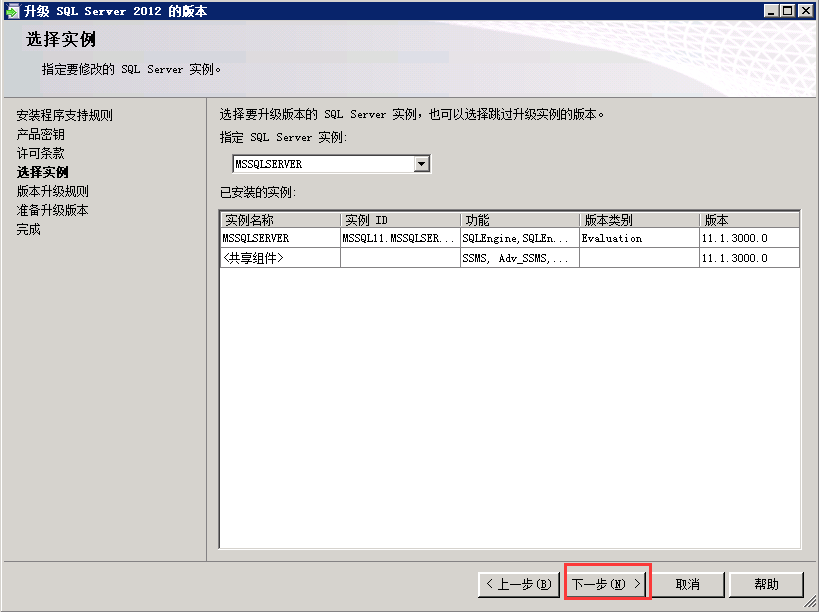Select 许可条款 step in sidebar
The width and height of the screenshot is (819, 612).
[40, 153]
